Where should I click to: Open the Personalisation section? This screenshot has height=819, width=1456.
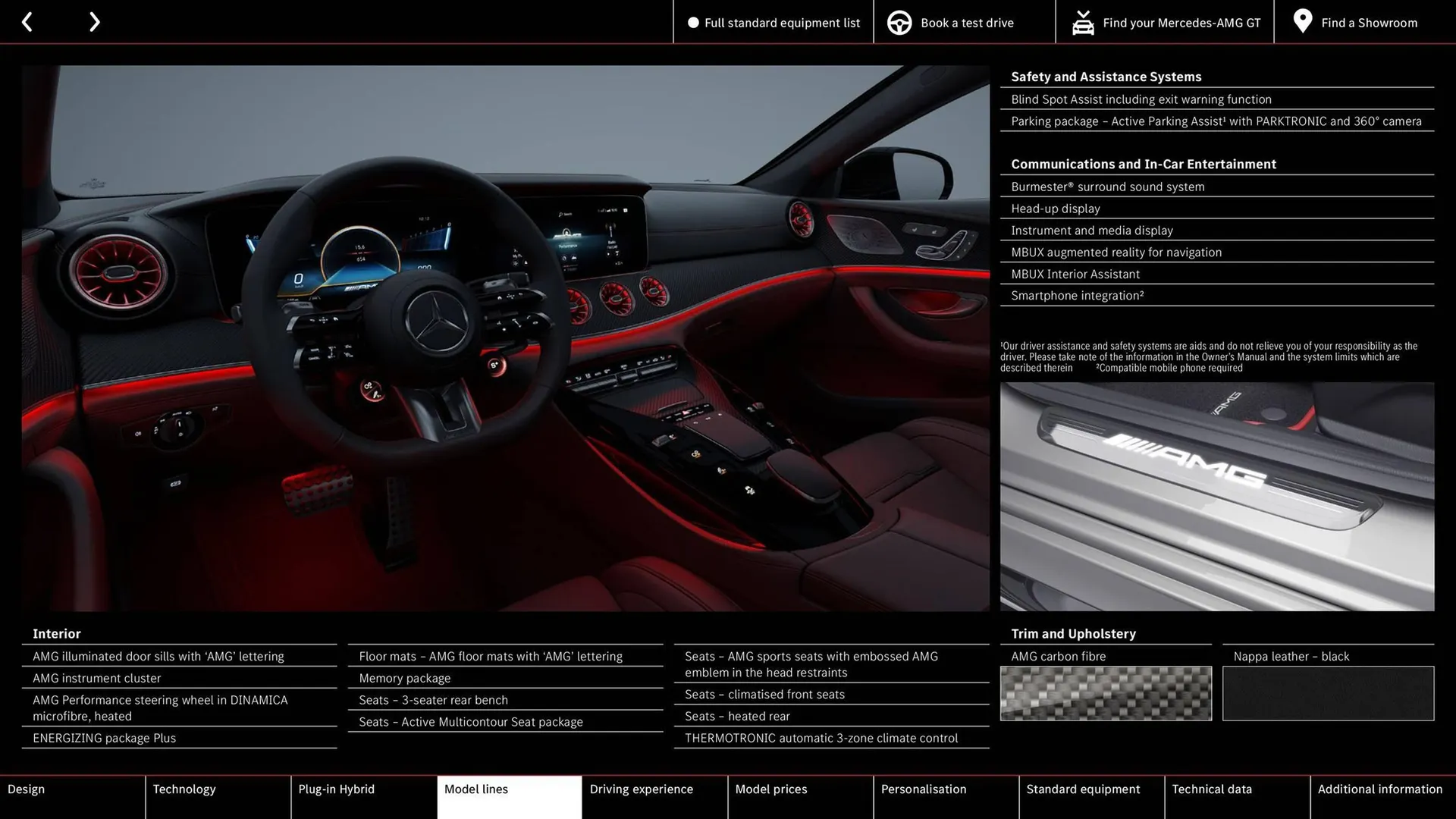tap(945, 797)
